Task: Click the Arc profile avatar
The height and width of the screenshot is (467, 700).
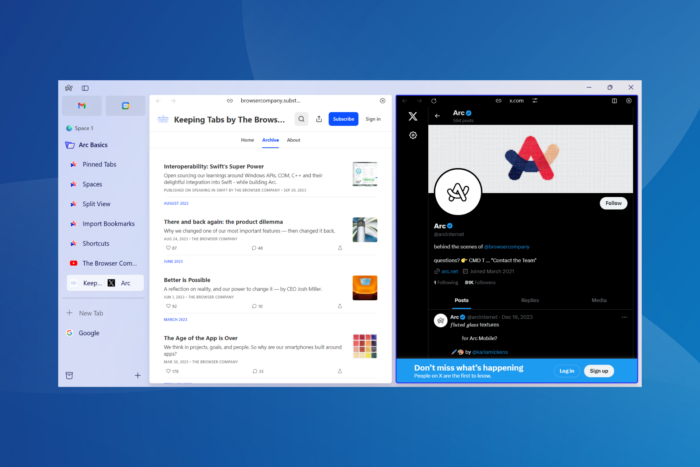Action: coord(458,192)
